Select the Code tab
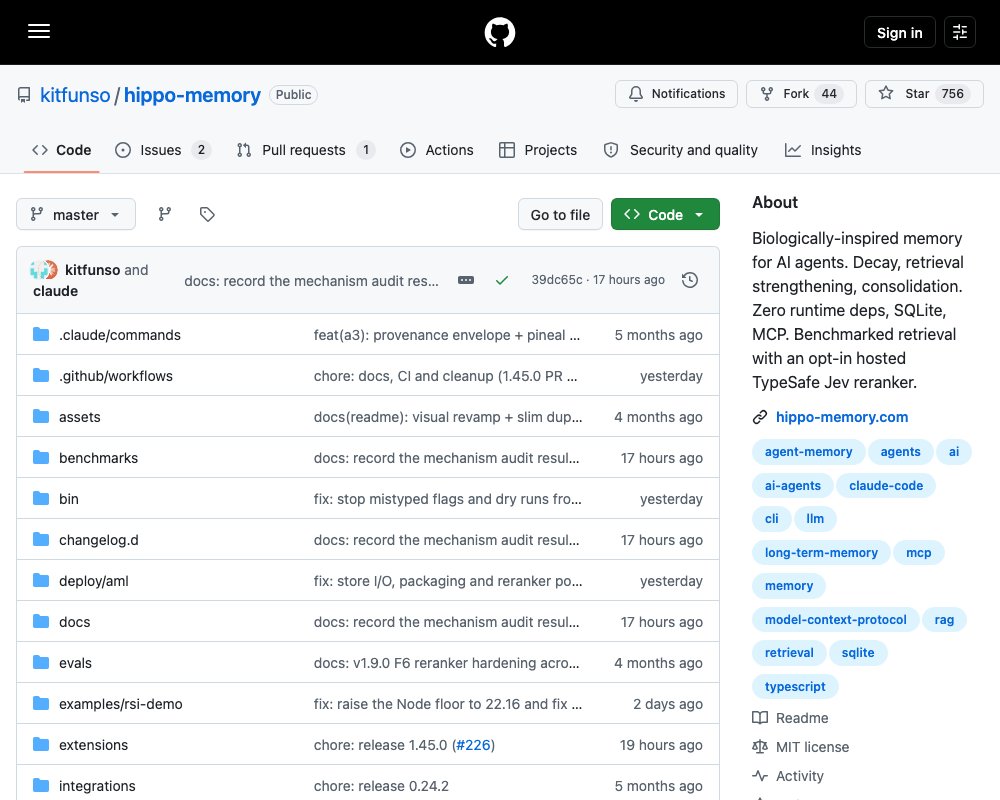This screenshot has width=1000, height=800. (x=62, y=150)
